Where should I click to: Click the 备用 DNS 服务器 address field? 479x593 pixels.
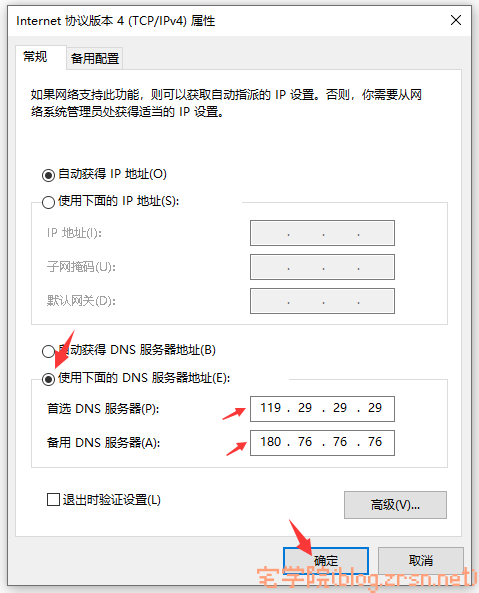(x=322, y=442)
